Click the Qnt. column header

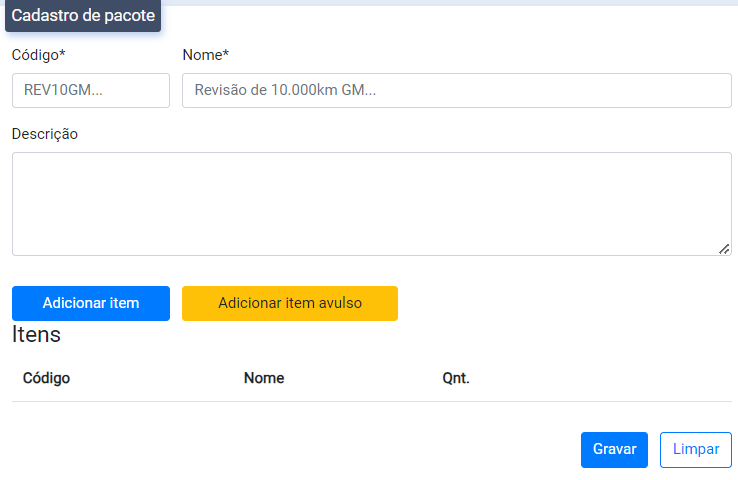455,378
